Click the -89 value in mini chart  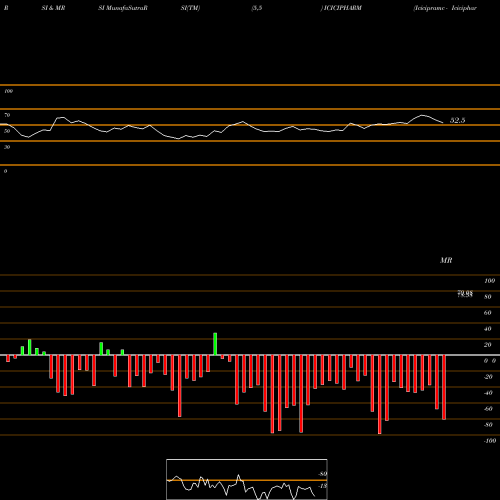(322, 474)
